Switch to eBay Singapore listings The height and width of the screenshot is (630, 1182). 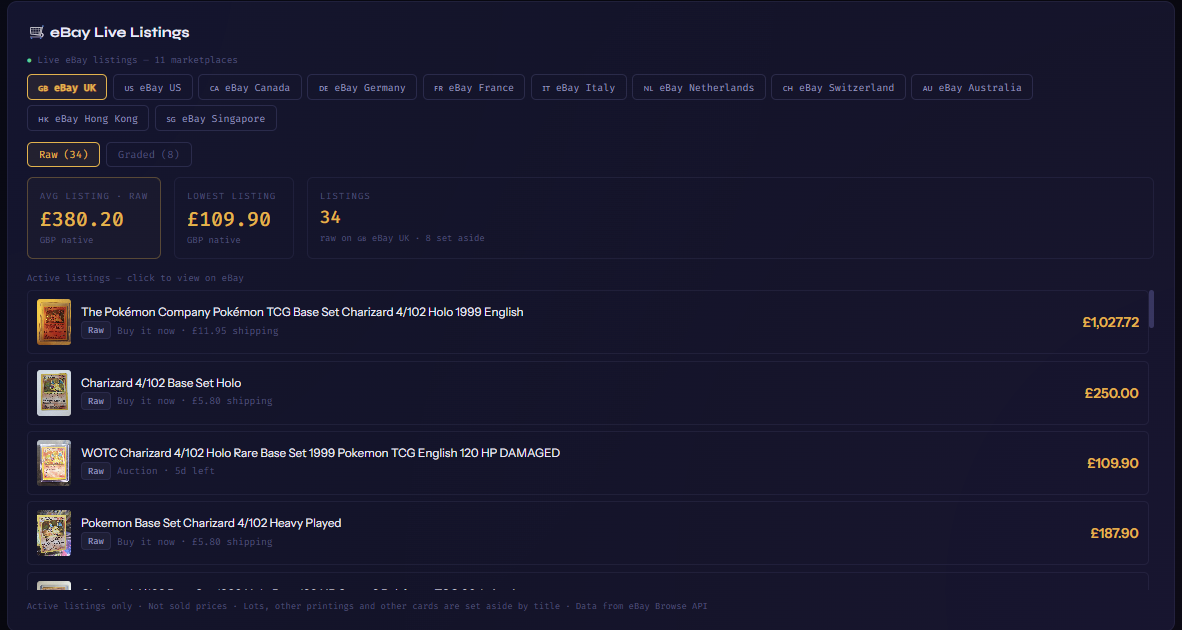pyautogui.click(x=216, y=118)
